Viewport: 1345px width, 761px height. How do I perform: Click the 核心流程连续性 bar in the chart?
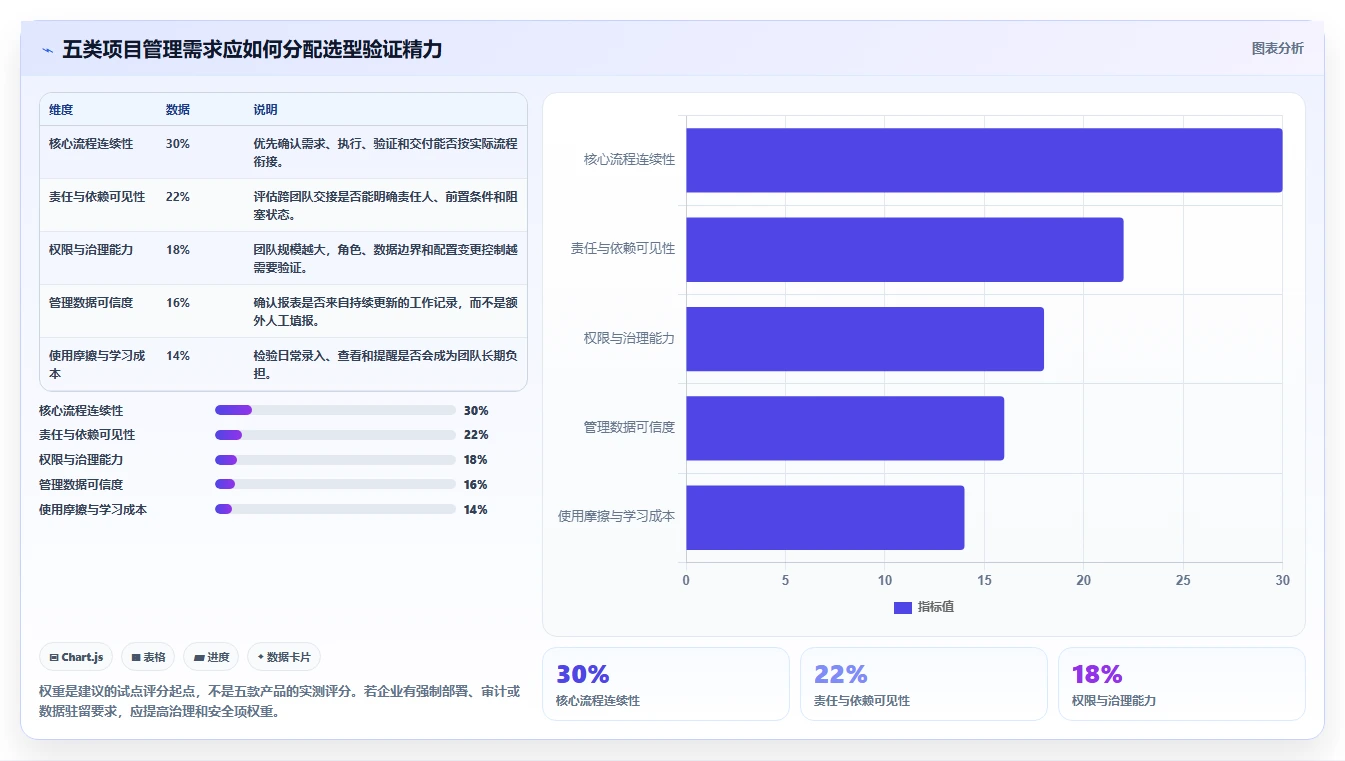click(x=984, y=160)
